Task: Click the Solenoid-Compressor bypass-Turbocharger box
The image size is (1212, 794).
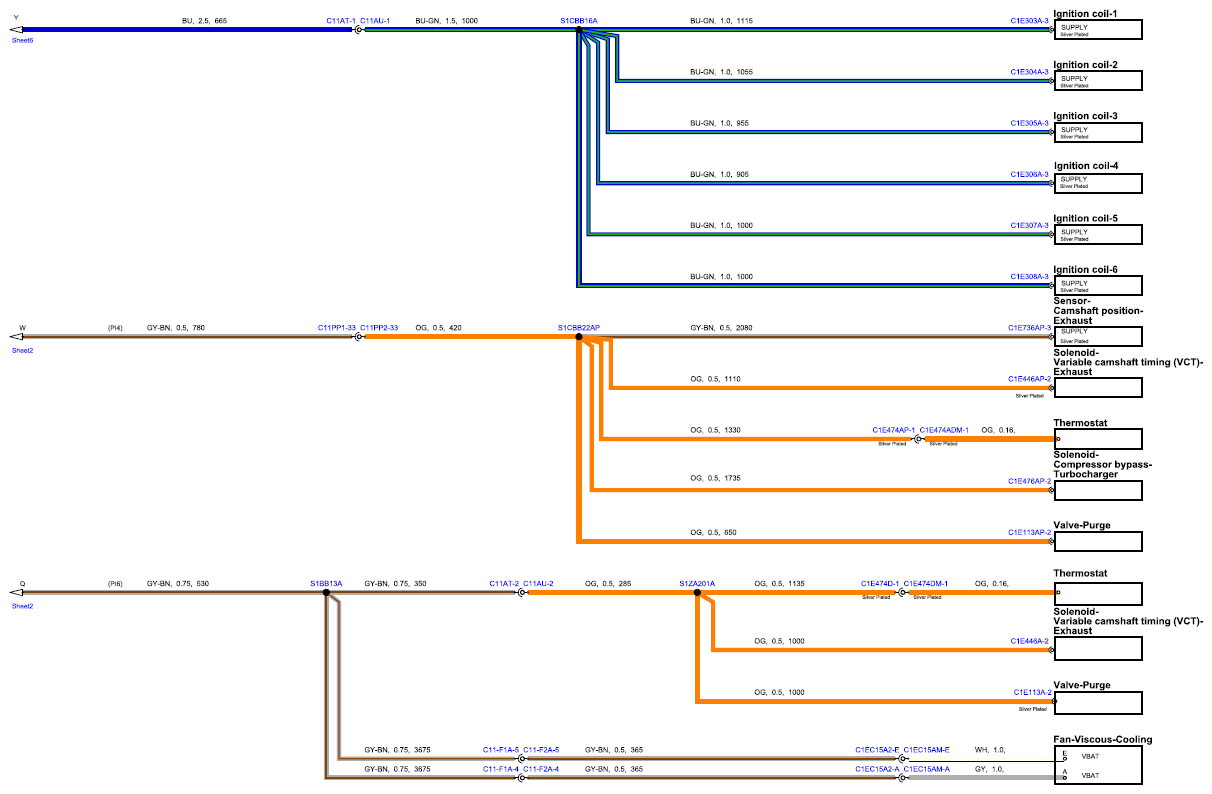Action: tap(1098, 489)
